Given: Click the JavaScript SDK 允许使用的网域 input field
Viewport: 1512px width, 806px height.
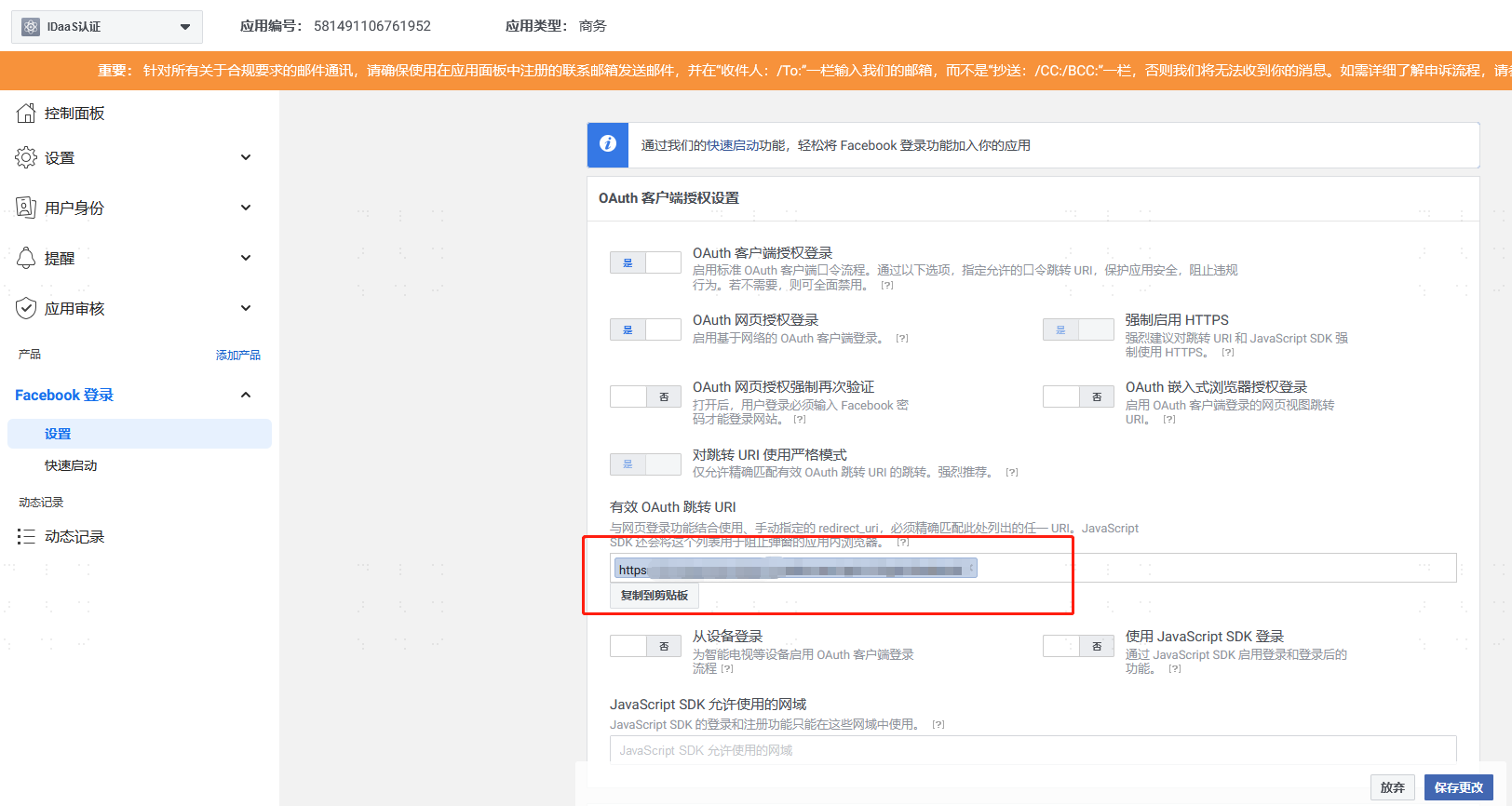Looking at the screenshot, I should click(x=1033, y=750).
